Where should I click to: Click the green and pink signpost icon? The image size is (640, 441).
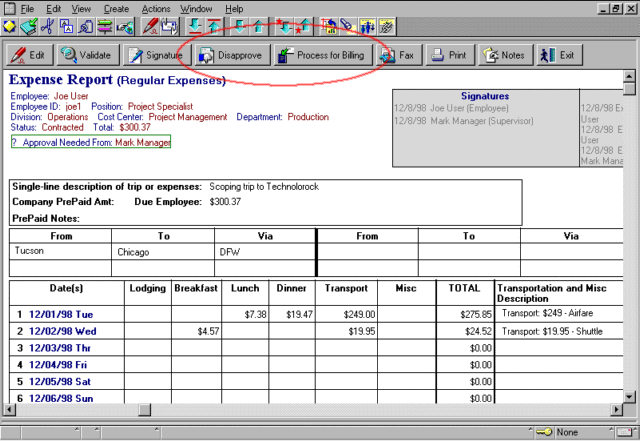point(105,27)
